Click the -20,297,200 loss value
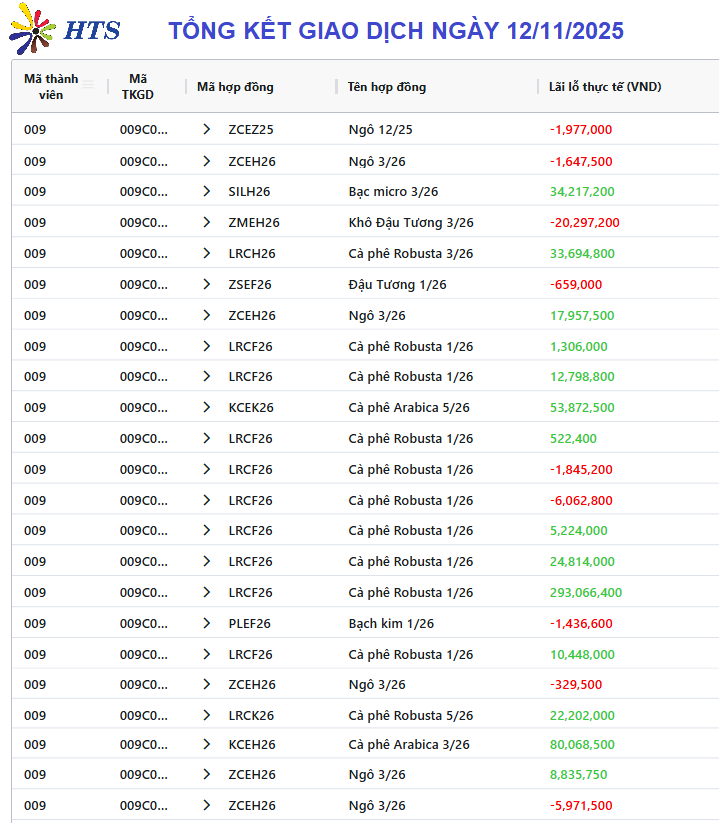719x825 pixels. pyautogui.click(x=584, y=222)
